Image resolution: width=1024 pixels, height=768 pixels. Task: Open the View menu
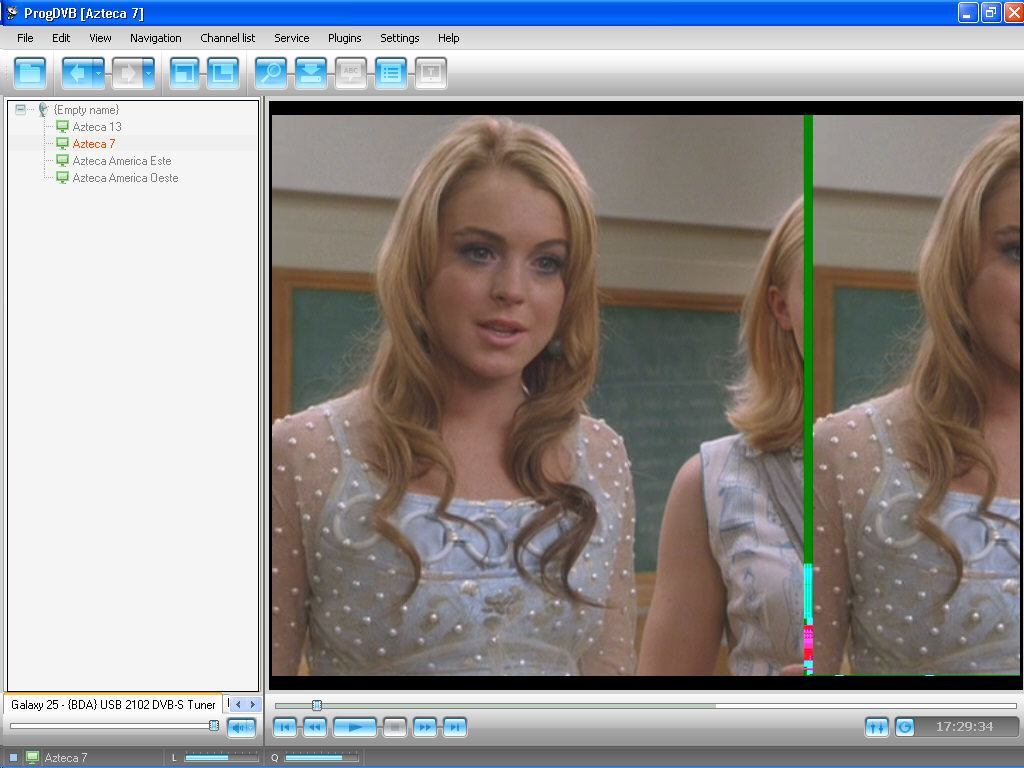(x=100, y=38)
